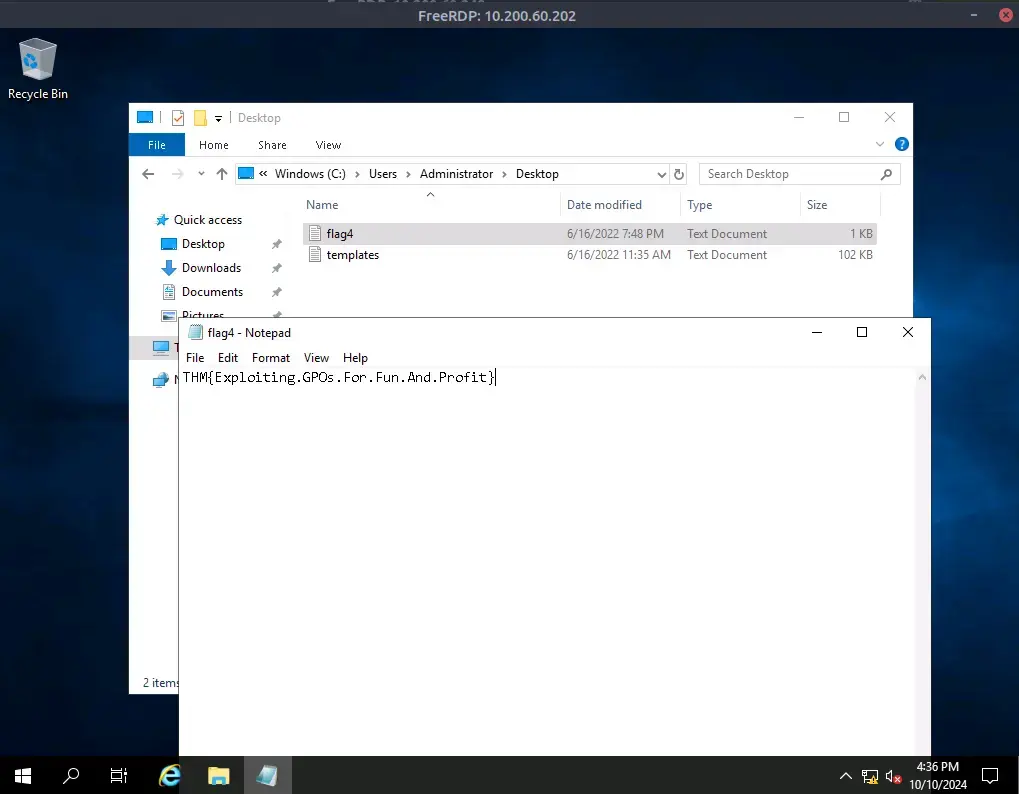
Task: Open the recent locations dropdown arrow
Action: [x=201, y=173]
